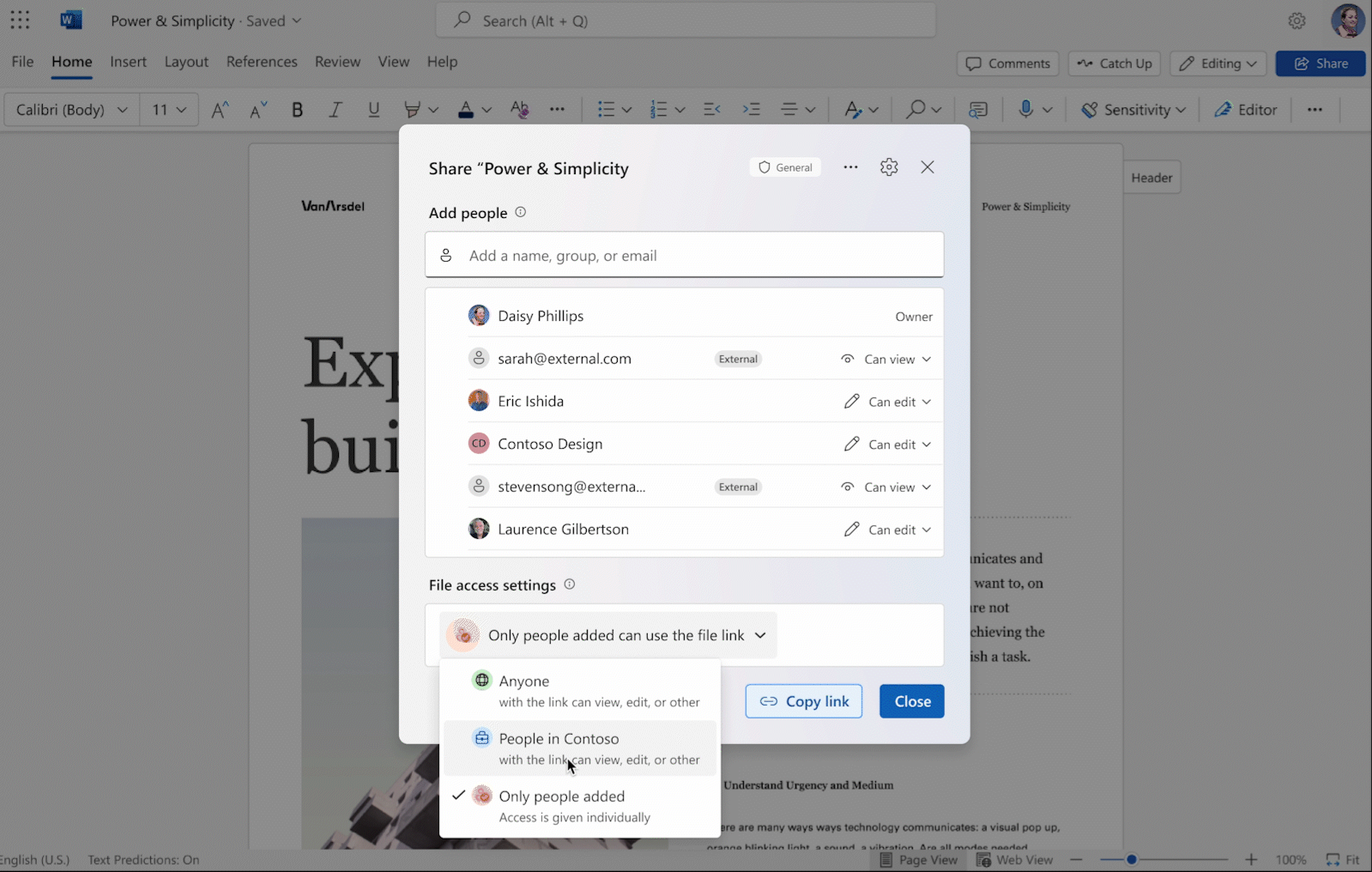Change sarah@external.com Can view permission

click(x=885, y=359)
